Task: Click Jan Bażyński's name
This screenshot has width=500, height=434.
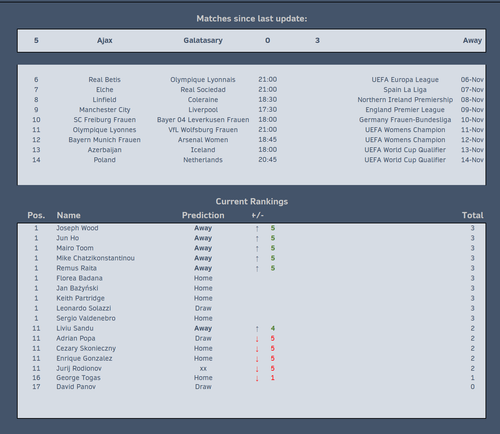Action: (x=77, y=288)
